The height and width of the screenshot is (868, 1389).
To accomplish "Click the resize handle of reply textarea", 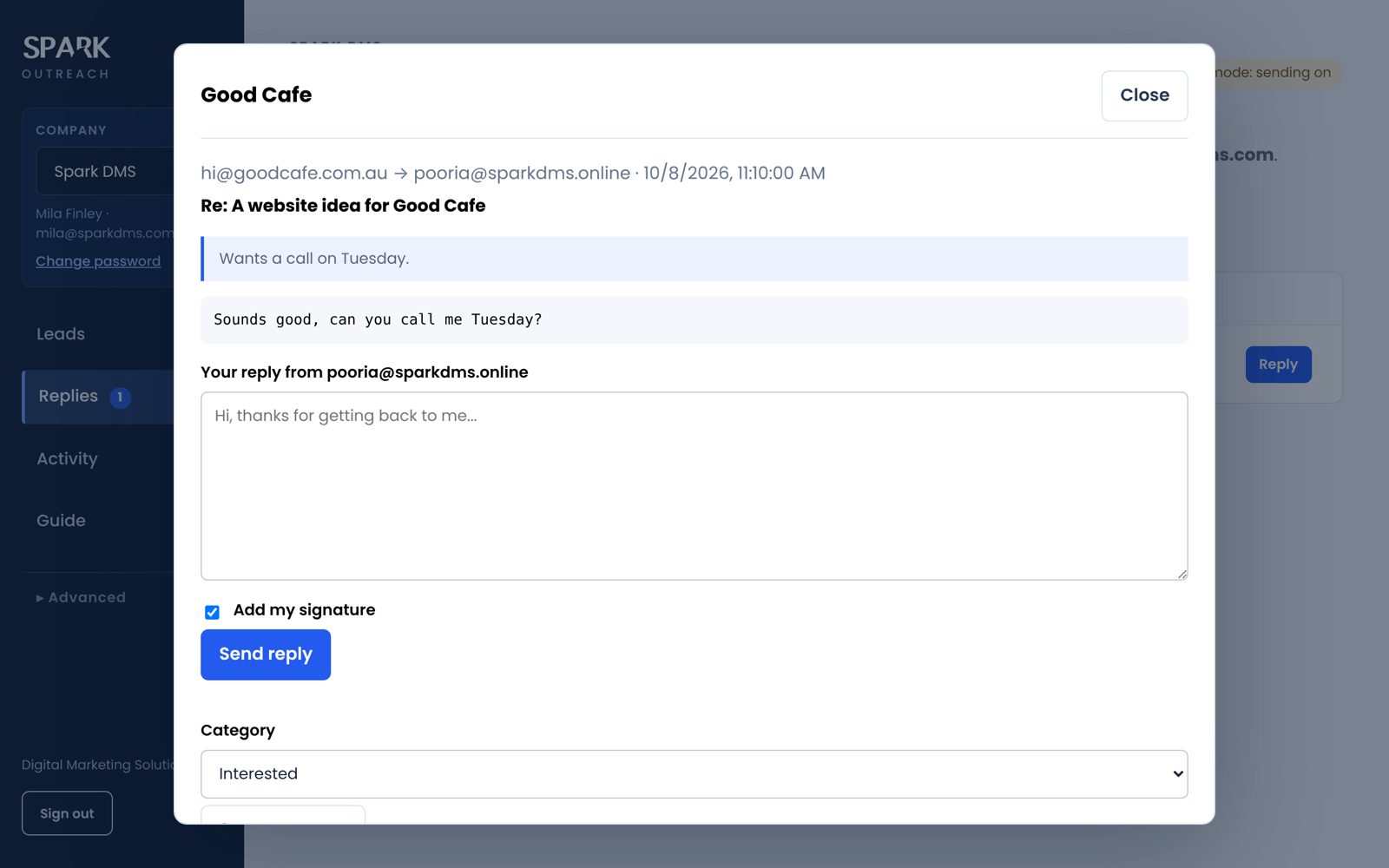I will coord(1182,575).
